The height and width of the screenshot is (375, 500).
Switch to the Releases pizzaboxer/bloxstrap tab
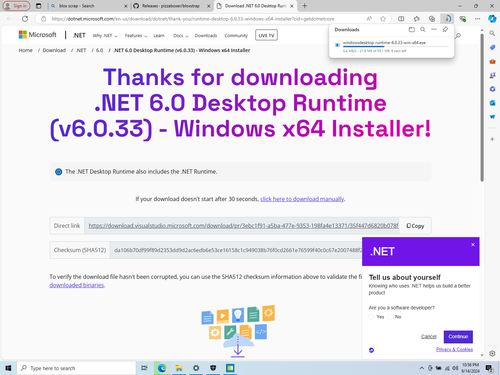tap(171, 6)
